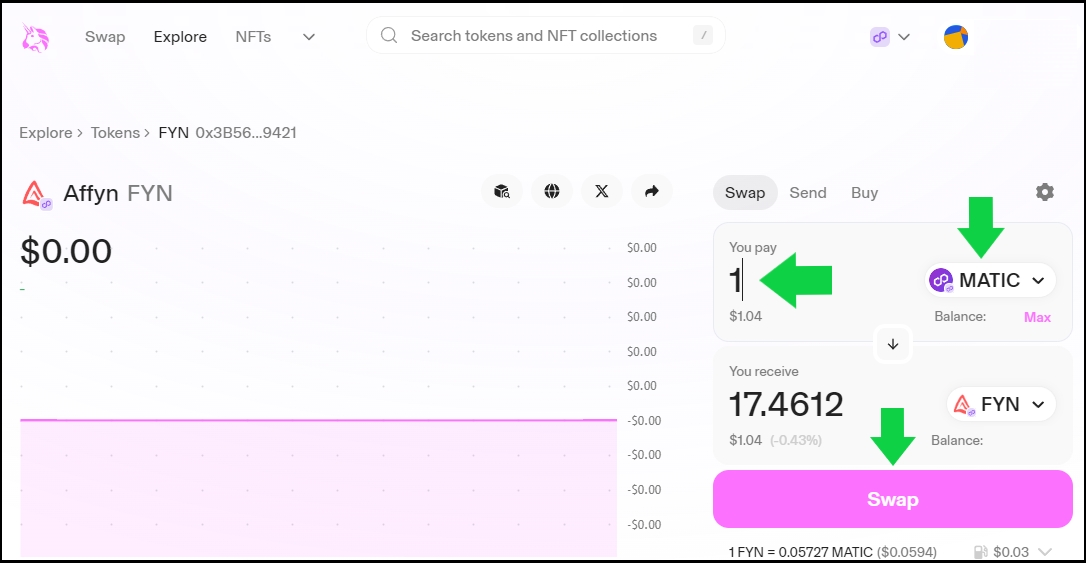Screen dimensions: 1086x563
Task: Expand the navigation more-options chevron
Action: [x=309, y=37]
